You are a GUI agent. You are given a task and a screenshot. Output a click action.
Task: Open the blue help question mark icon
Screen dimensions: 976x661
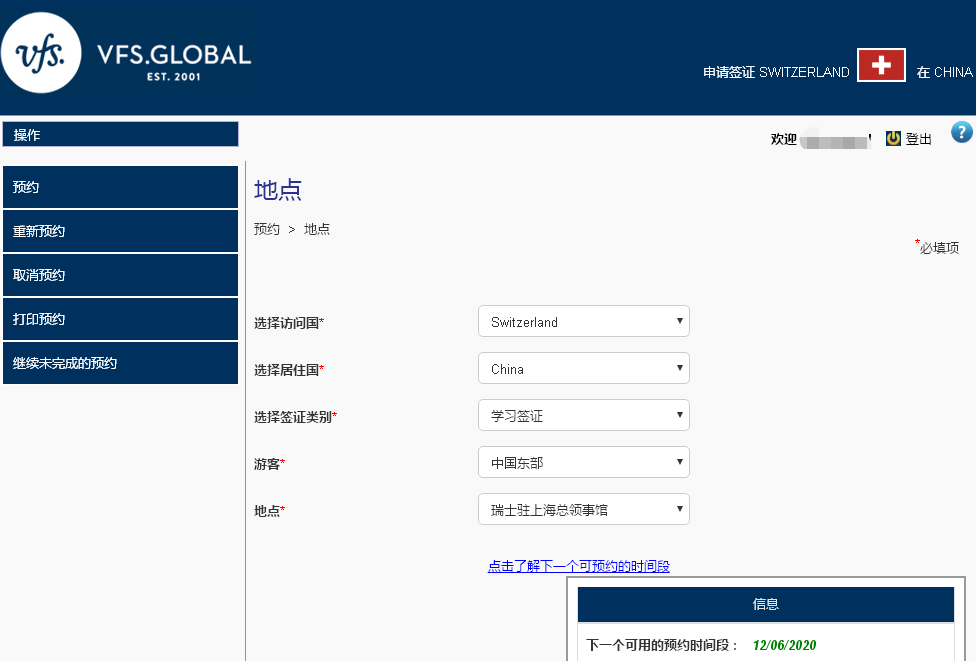coord(961,132)
